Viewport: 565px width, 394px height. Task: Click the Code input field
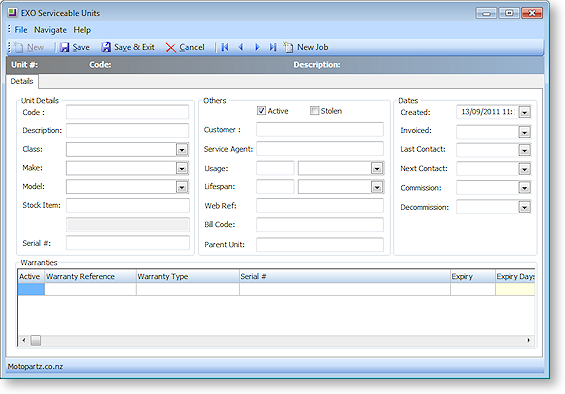pyautogui.click(x=128, y=112)
